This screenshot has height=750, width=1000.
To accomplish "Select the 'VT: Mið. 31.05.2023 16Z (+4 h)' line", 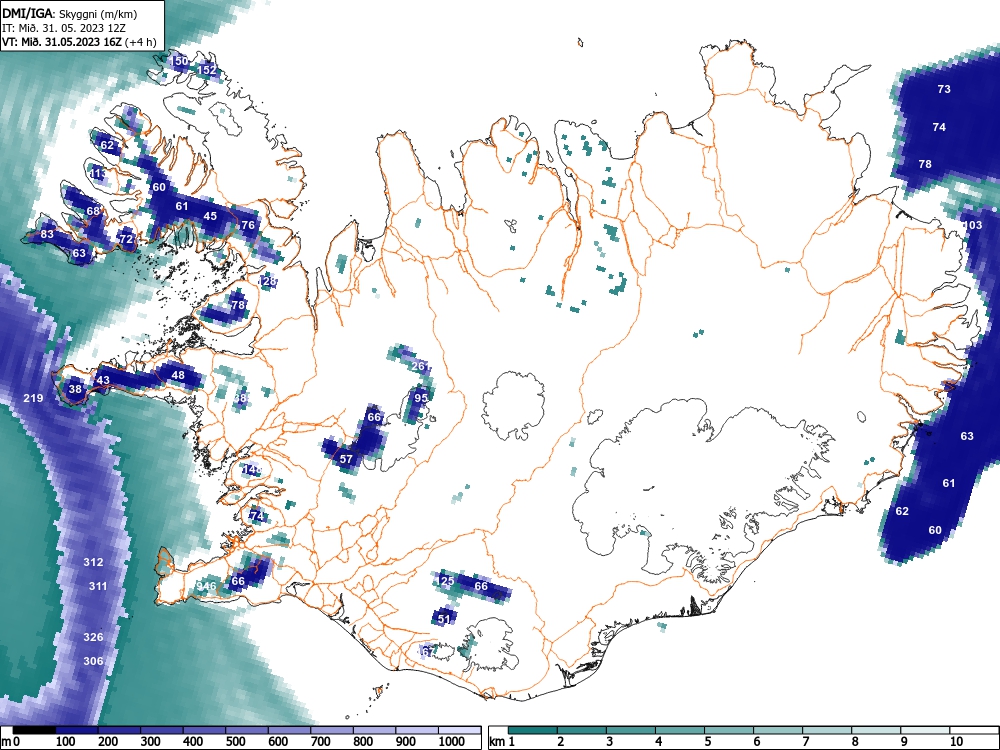I will pos(78,42).
